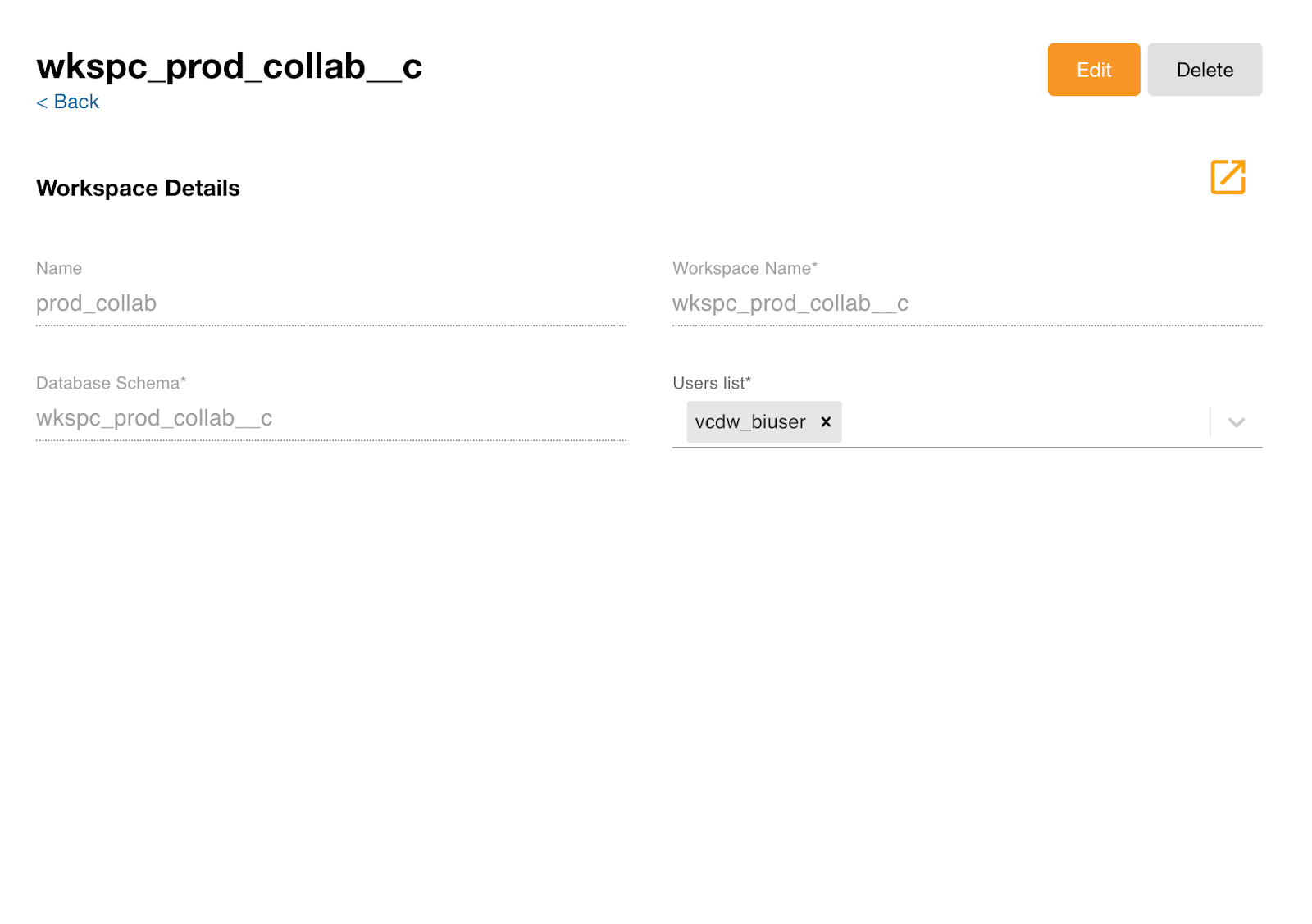
Task: Click the underline beneath the Users list
Action: tap(966, 448)
